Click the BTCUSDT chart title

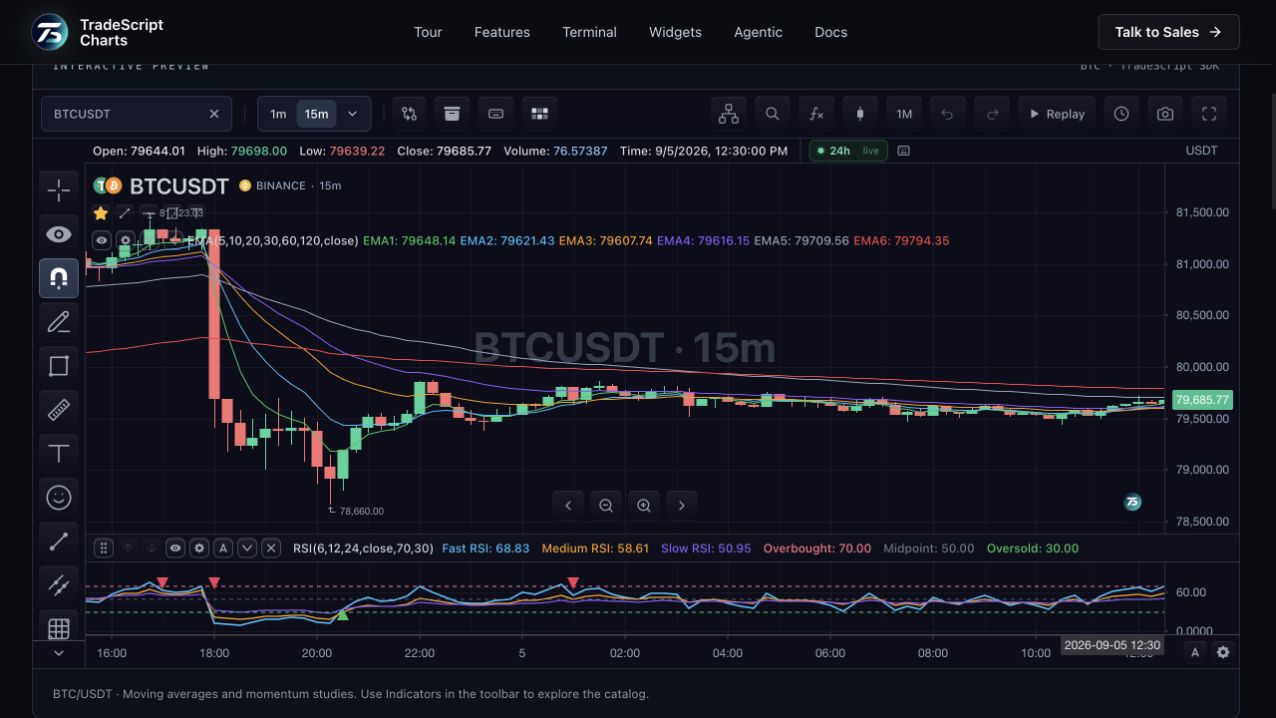click(179, 186)
